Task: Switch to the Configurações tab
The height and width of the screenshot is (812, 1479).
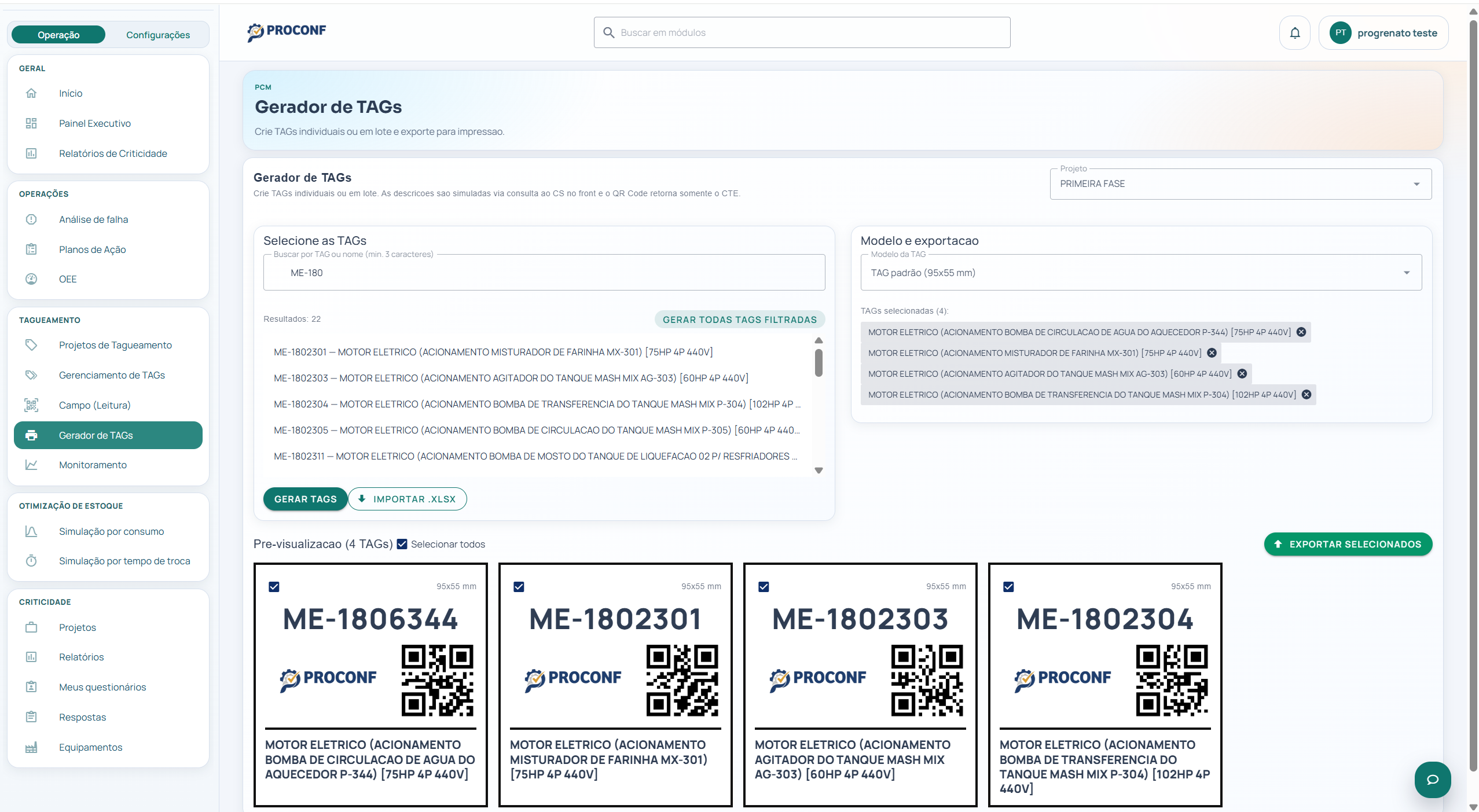Action: (157, 35)
